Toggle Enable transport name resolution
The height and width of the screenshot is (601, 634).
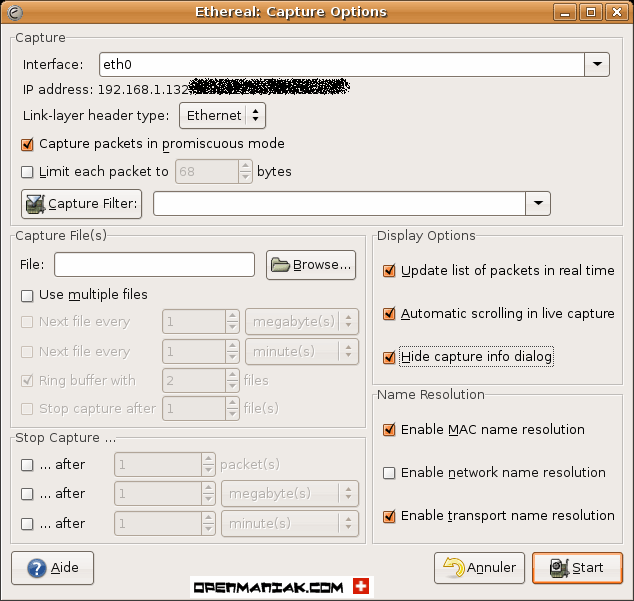coord(389,516)
